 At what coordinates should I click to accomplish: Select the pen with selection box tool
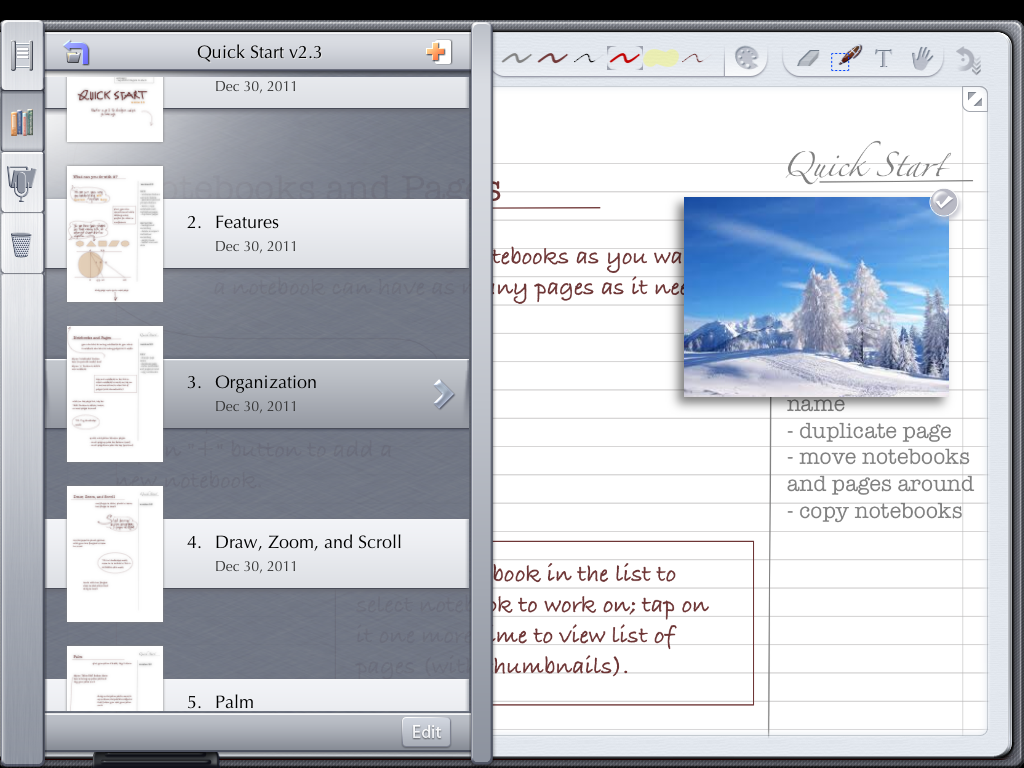point(846,58)
